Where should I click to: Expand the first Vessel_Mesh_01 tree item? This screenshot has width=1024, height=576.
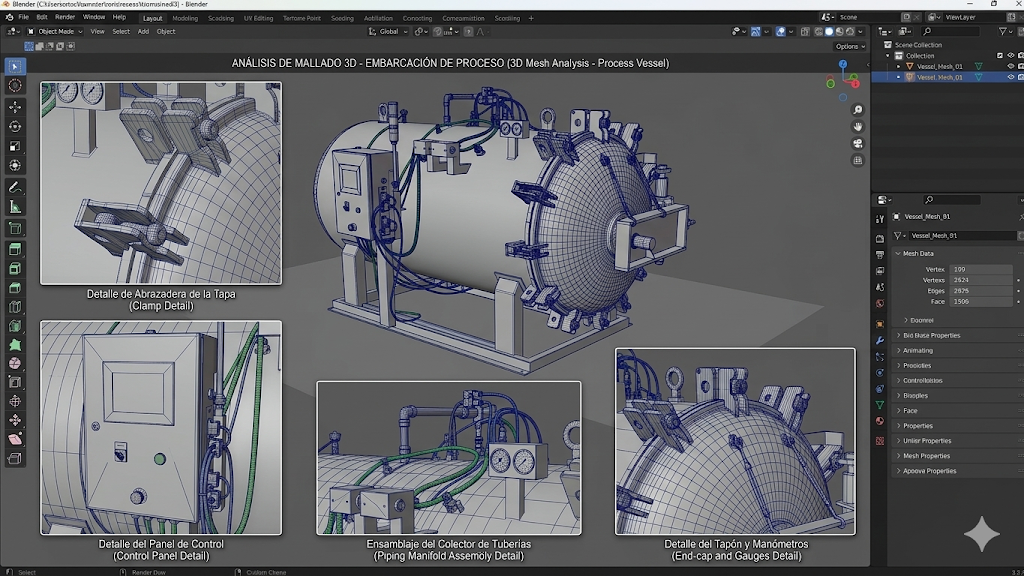(x=899, y=66)
